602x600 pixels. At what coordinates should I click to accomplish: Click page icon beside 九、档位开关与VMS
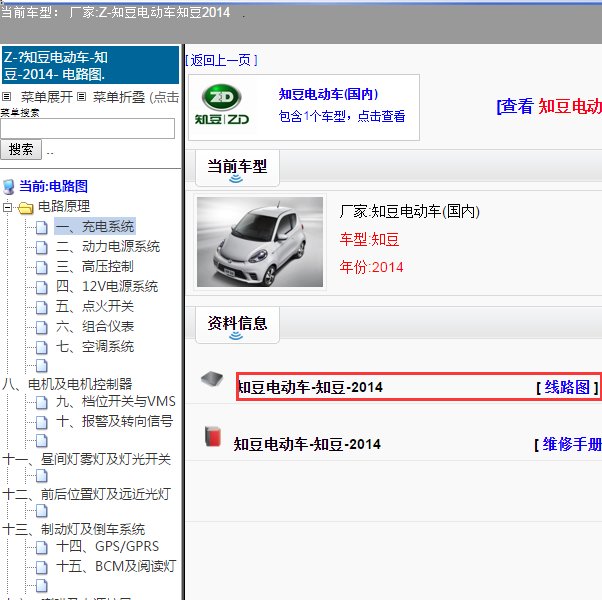tap(41, 402)
